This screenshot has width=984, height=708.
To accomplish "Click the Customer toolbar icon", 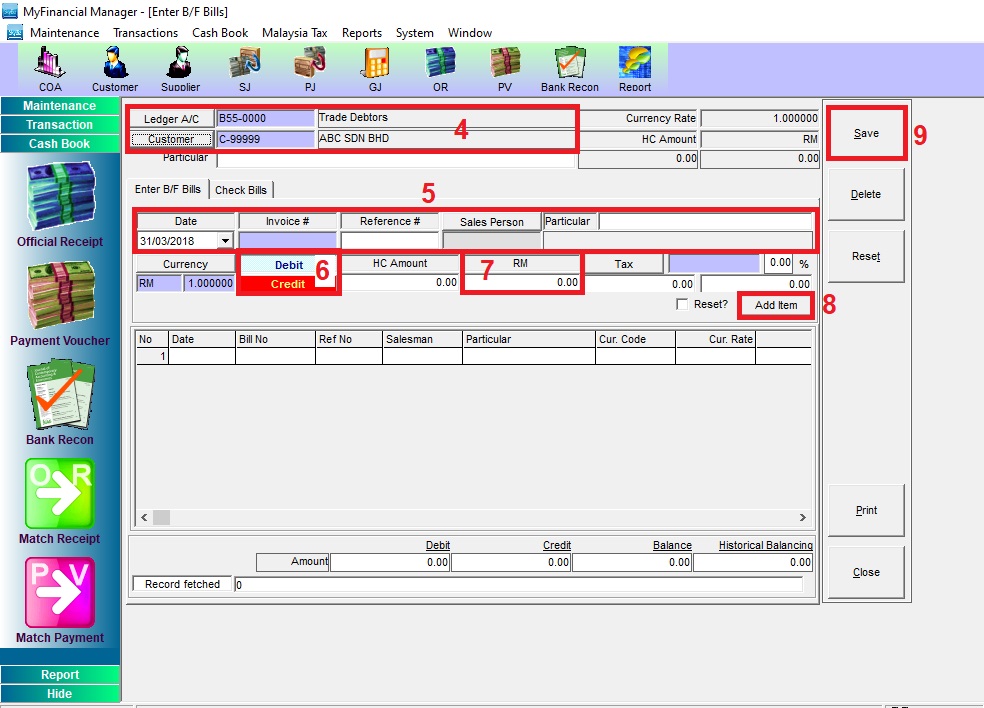I will coord(115,68).
